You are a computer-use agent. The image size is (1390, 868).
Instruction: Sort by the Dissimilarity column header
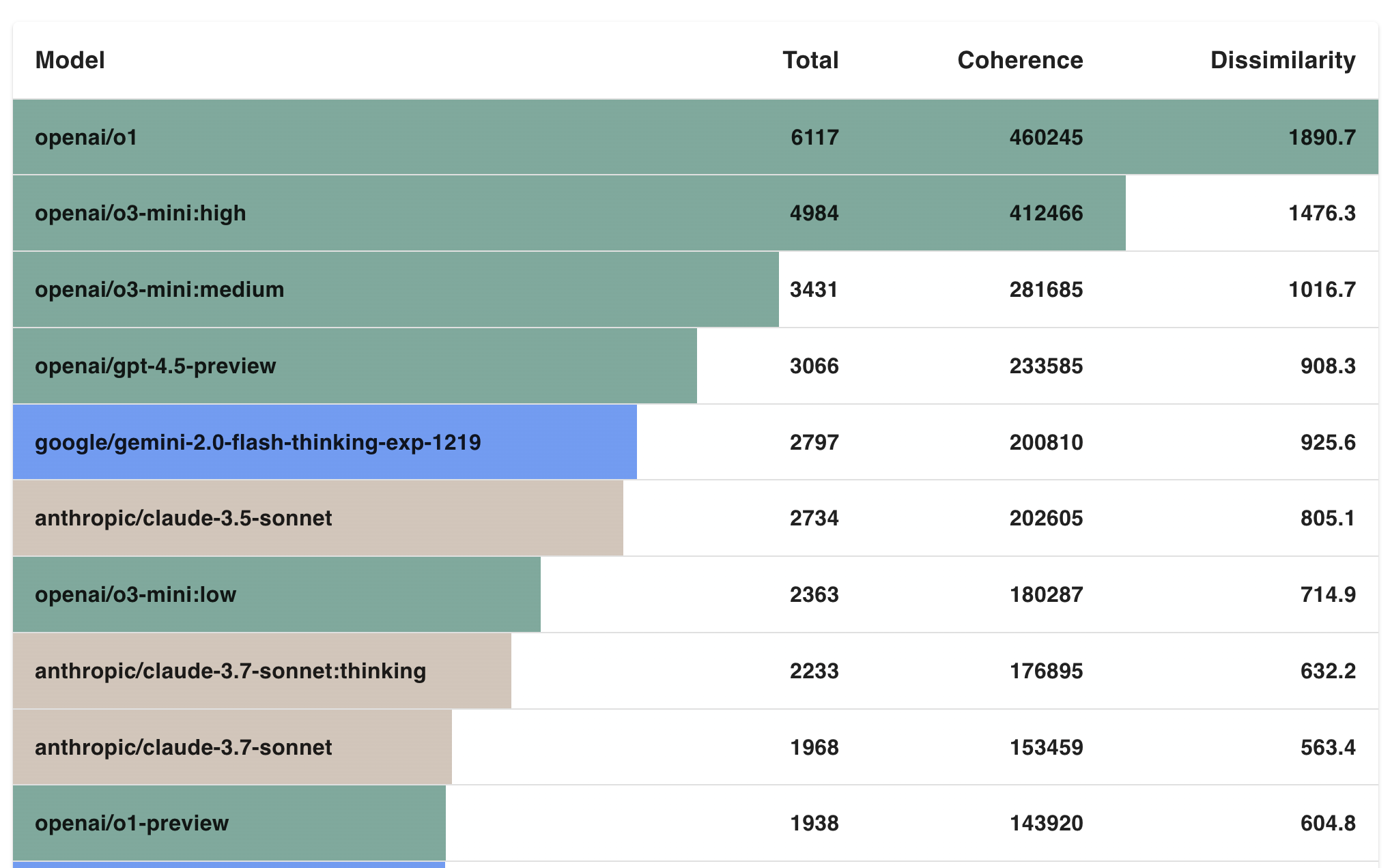1283,60
